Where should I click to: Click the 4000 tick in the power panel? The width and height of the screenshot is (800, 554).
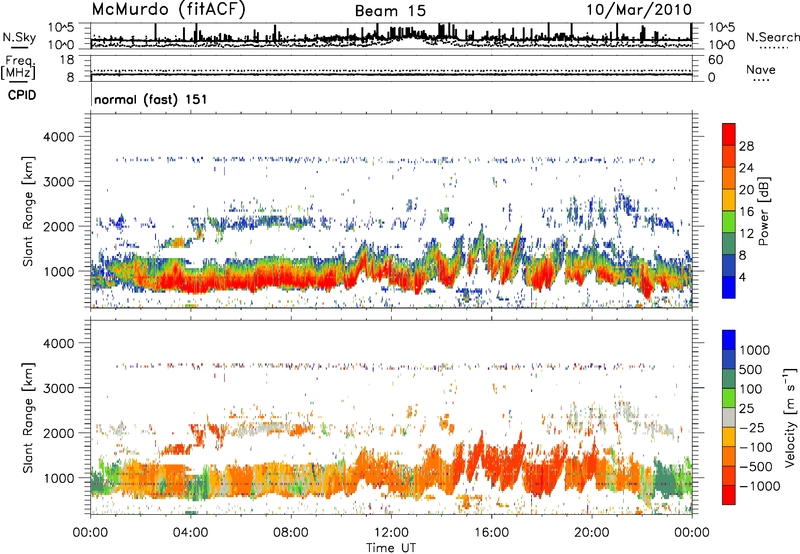tap(58, 137)
